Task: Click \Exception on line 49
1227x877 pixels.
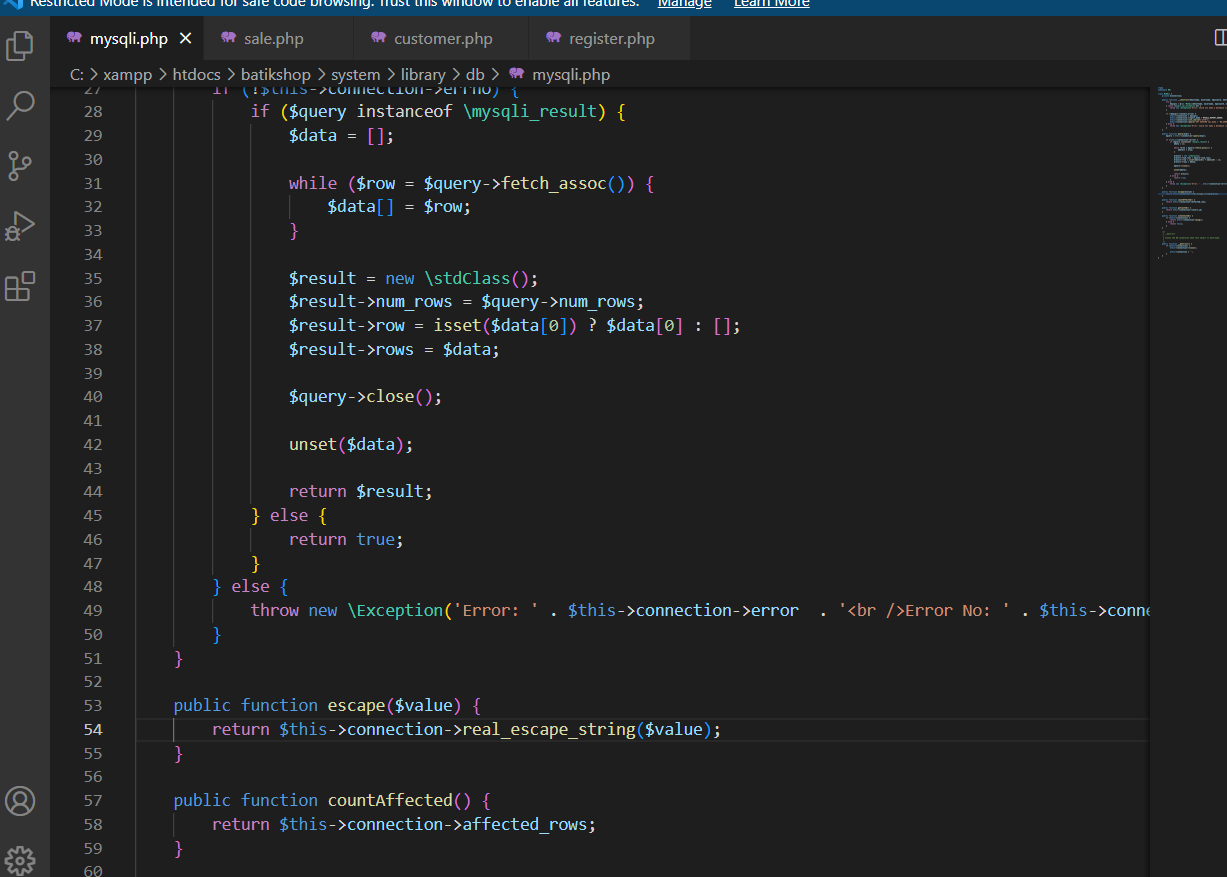Action: (395, 610)
